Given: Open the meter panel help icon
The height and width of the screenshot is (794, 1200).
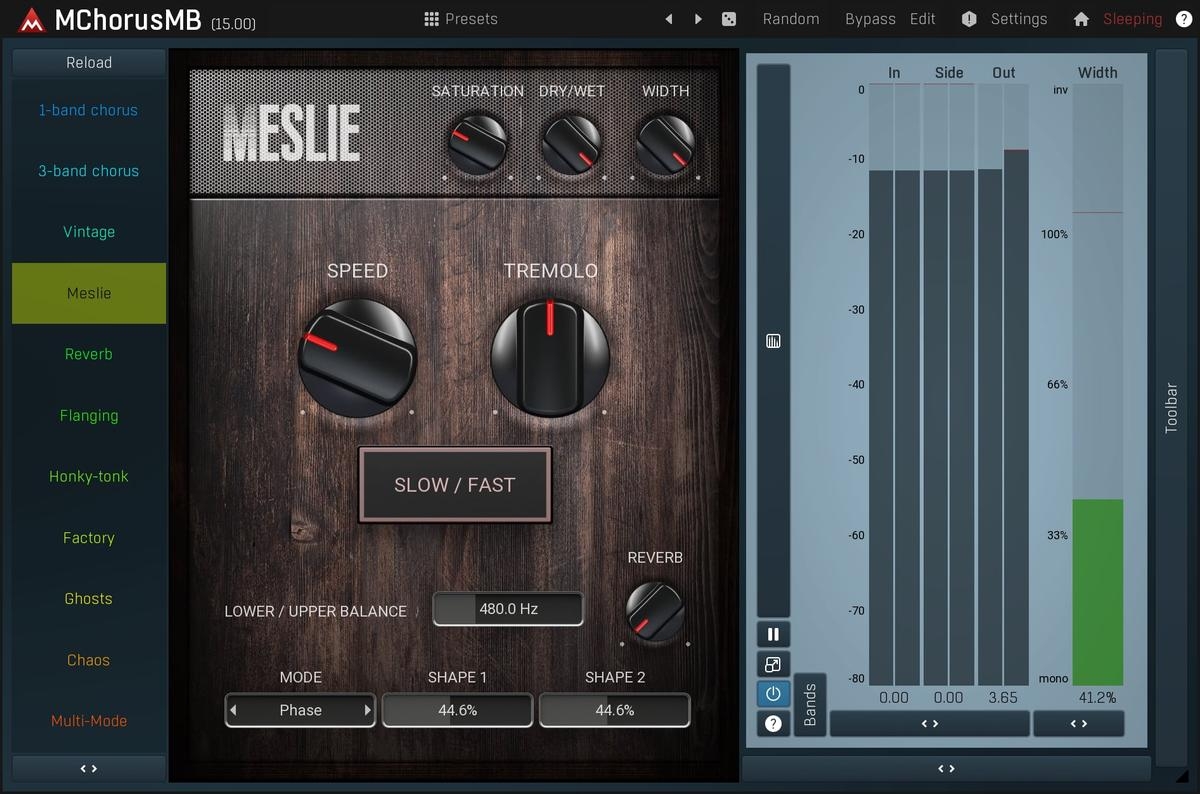Looking at the screenshot, I should 773,723.
